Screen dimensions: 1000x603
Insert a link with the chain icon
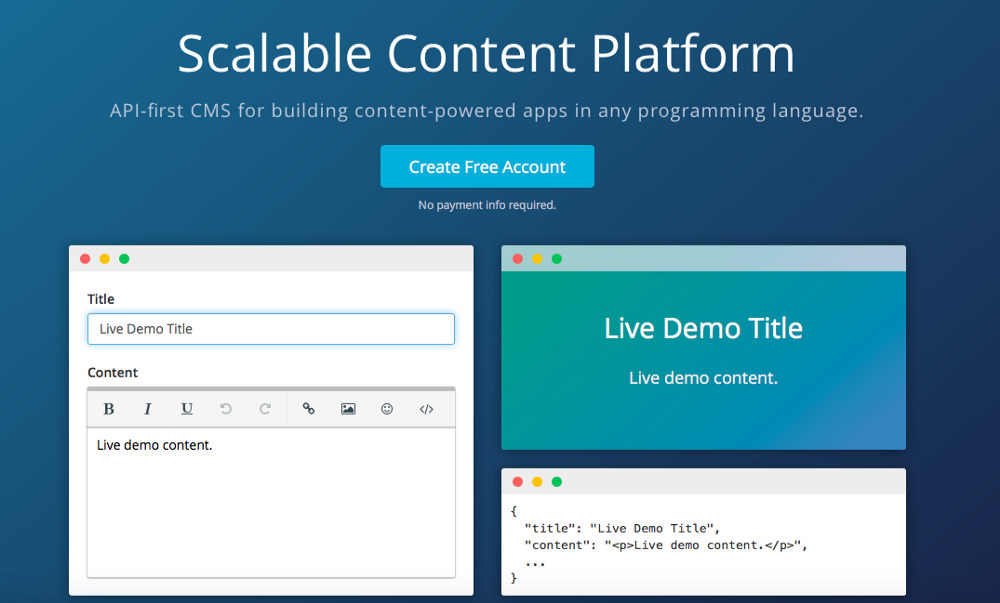(x=309, y=409)
